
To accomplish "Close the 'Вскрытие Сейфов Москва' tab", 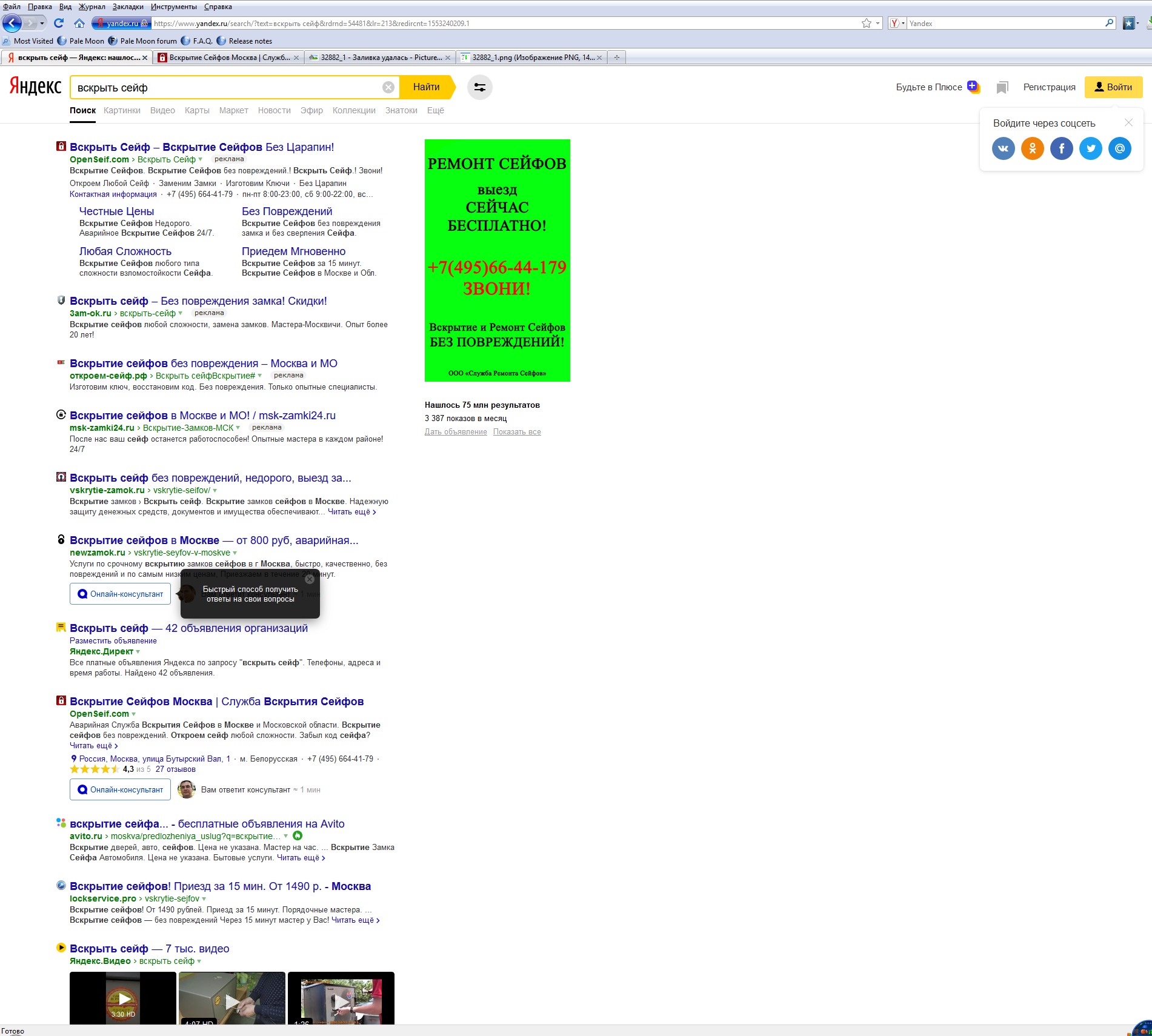I will pos(296,58).
